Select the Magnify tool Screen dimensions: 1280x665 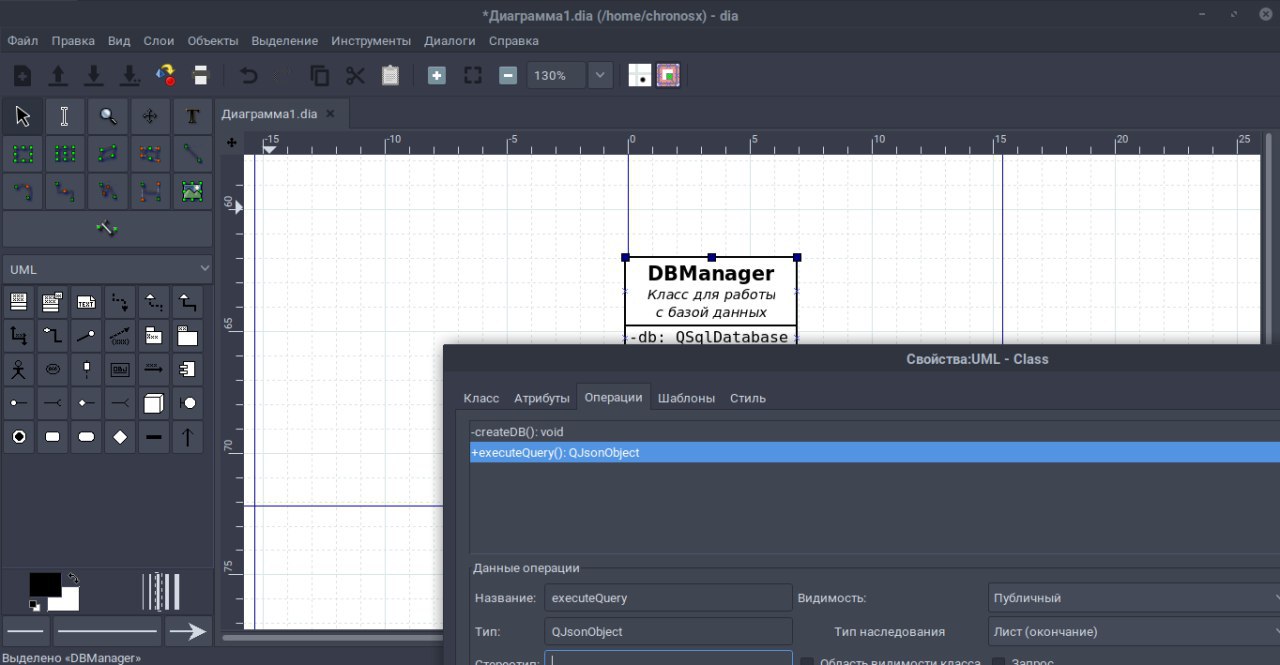[x=107, y=117]
